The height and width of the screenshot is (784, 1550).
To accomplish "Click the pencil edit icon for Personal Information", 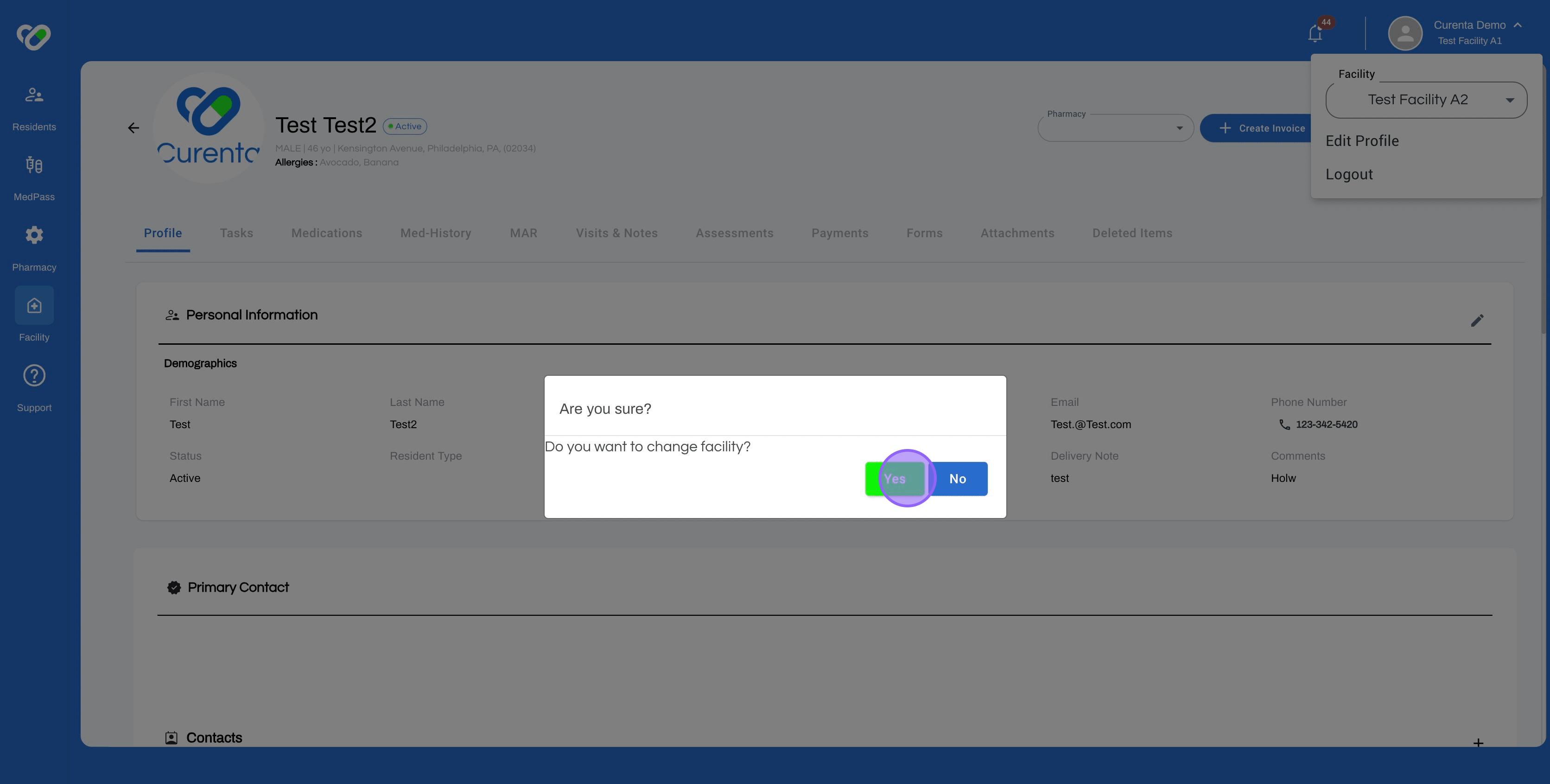I will (1477, 321).
